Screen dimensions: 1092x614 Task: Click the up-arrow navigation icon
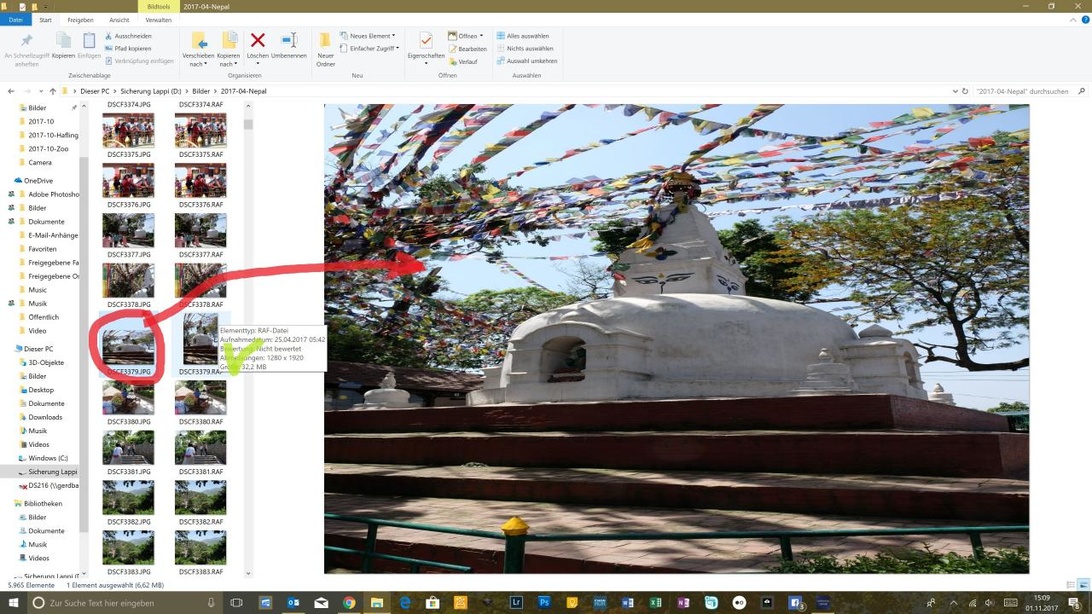[53, 91]
